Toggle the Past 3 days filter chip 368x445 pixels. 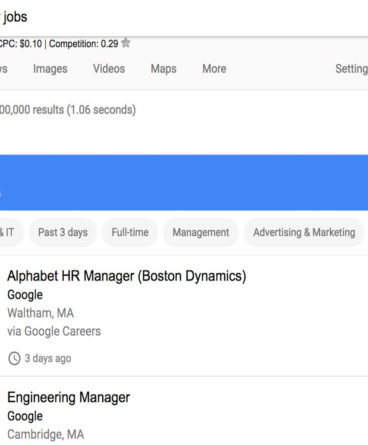[63, 232]
